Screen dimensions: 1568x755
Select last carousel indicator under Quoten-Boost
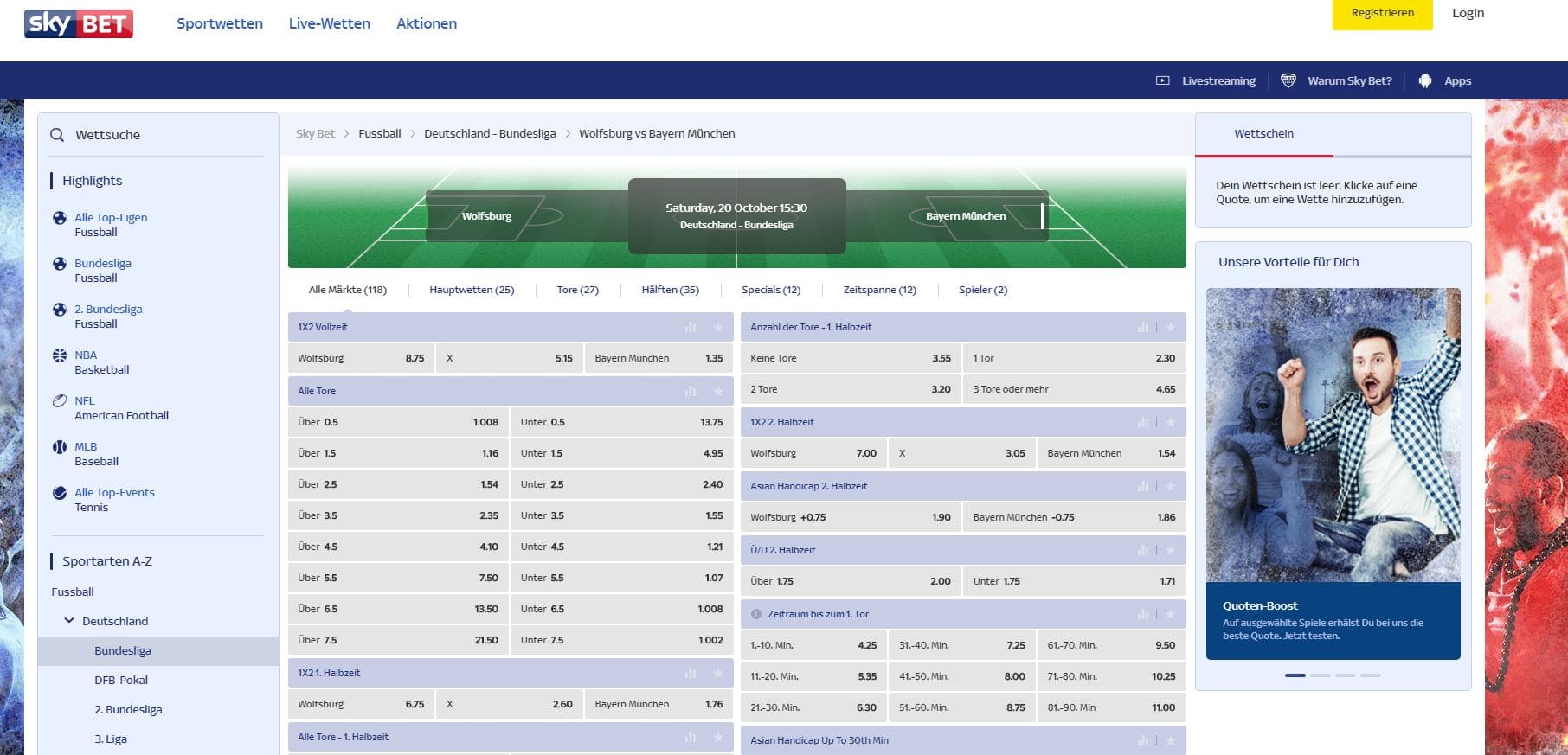[1370, 675]
